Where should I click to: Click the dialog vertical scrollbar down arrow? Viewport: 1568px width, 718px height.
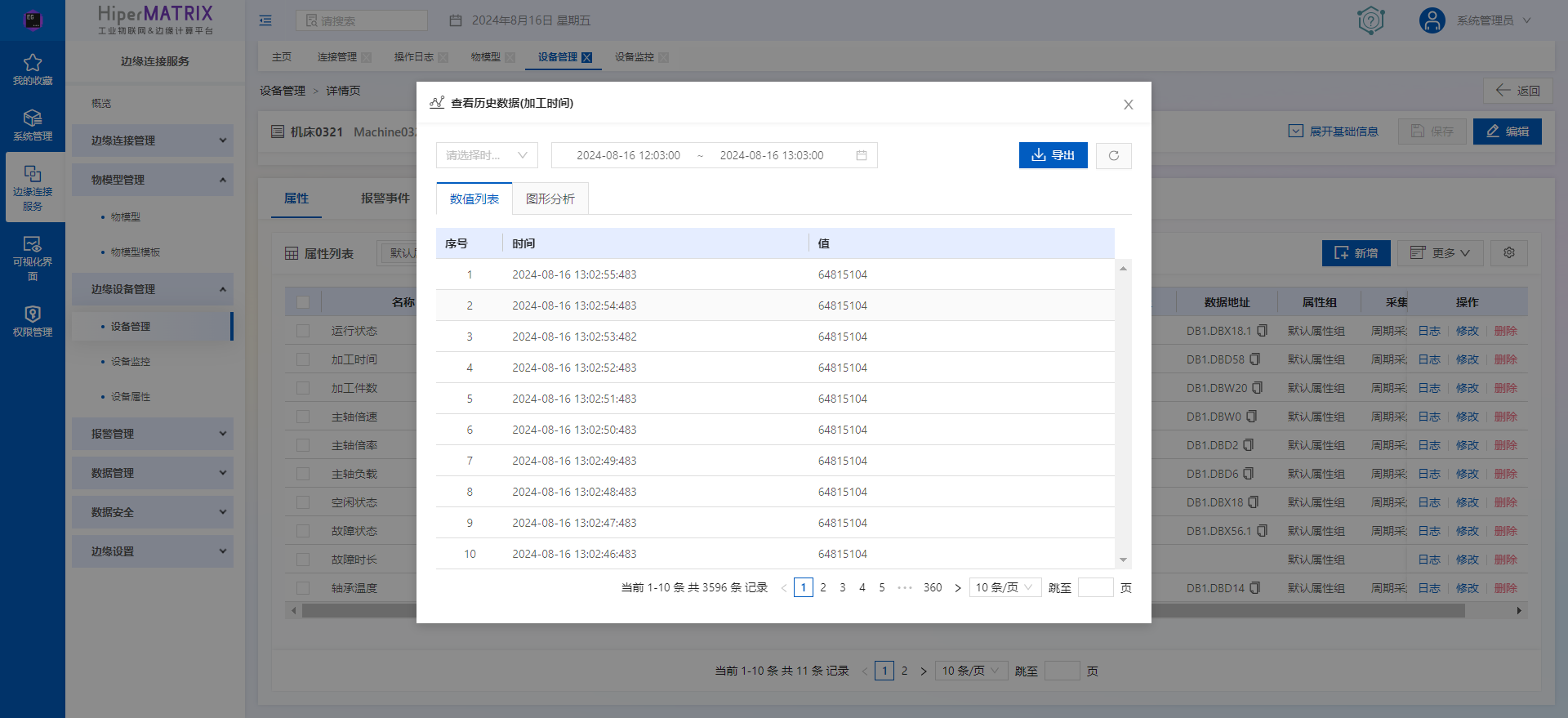click(1123, 560)
